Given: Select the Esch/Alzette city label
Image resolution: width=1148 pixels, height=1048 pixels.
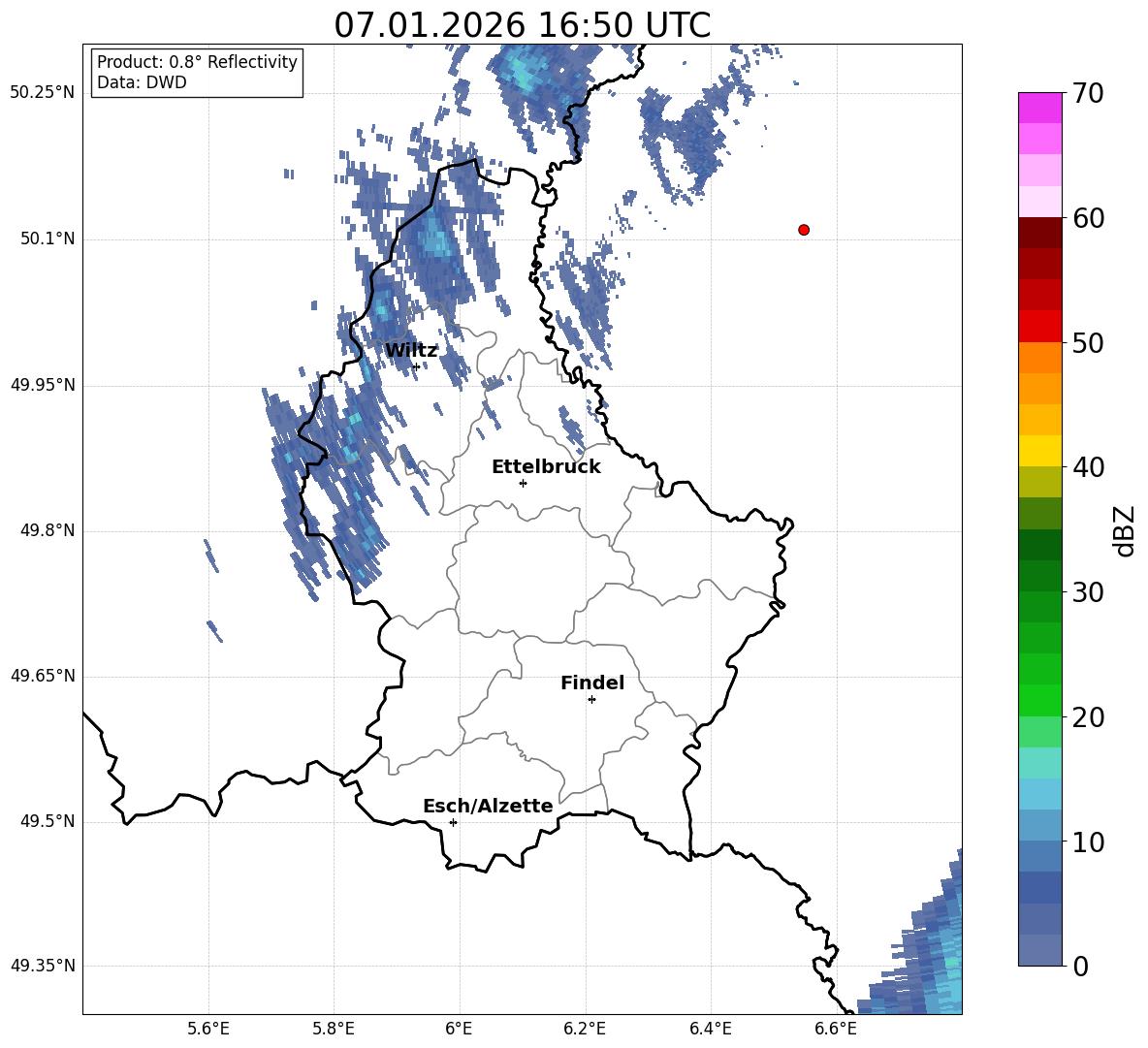Looking at the screenshot, I should (488, 806).
